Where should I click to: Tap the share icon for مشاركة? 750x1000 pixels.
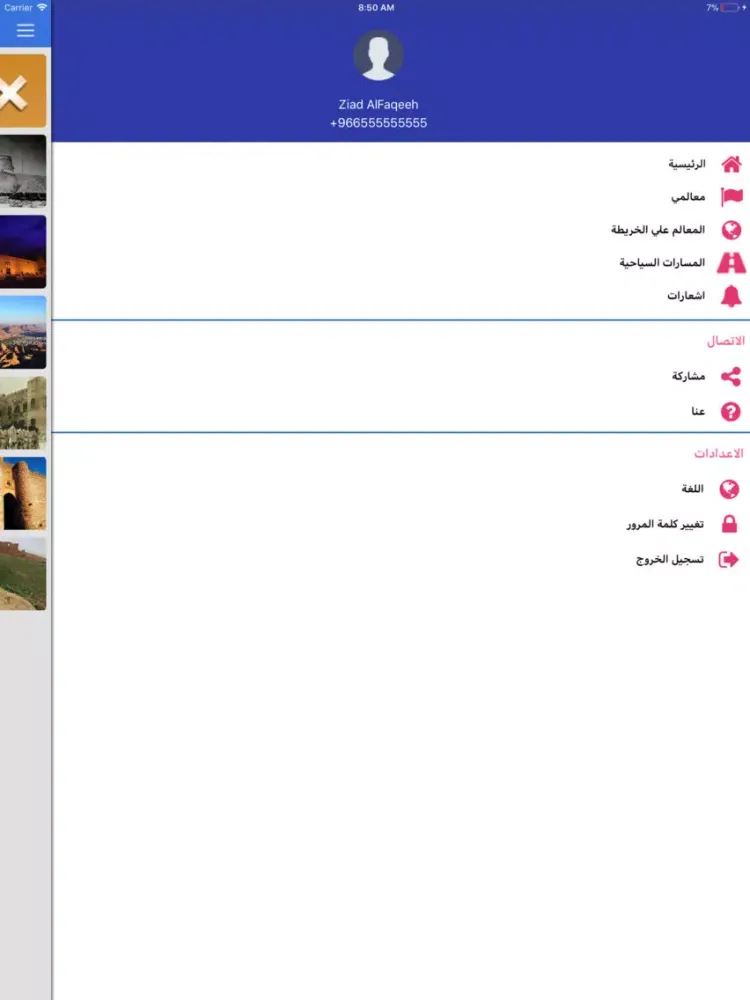coord(731,376)
